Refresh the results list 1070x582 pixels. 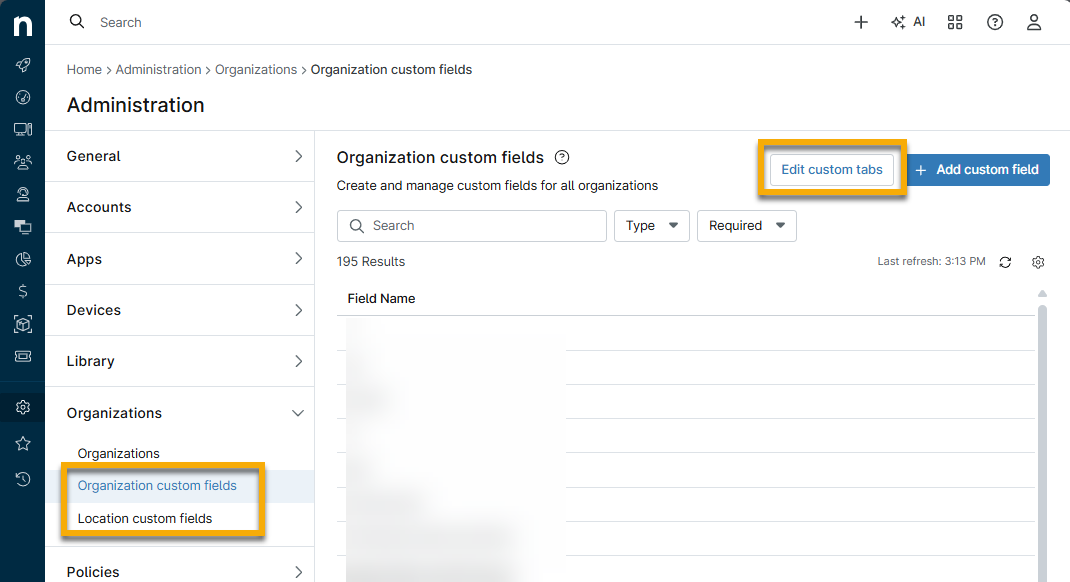(x=1005, y=262)
